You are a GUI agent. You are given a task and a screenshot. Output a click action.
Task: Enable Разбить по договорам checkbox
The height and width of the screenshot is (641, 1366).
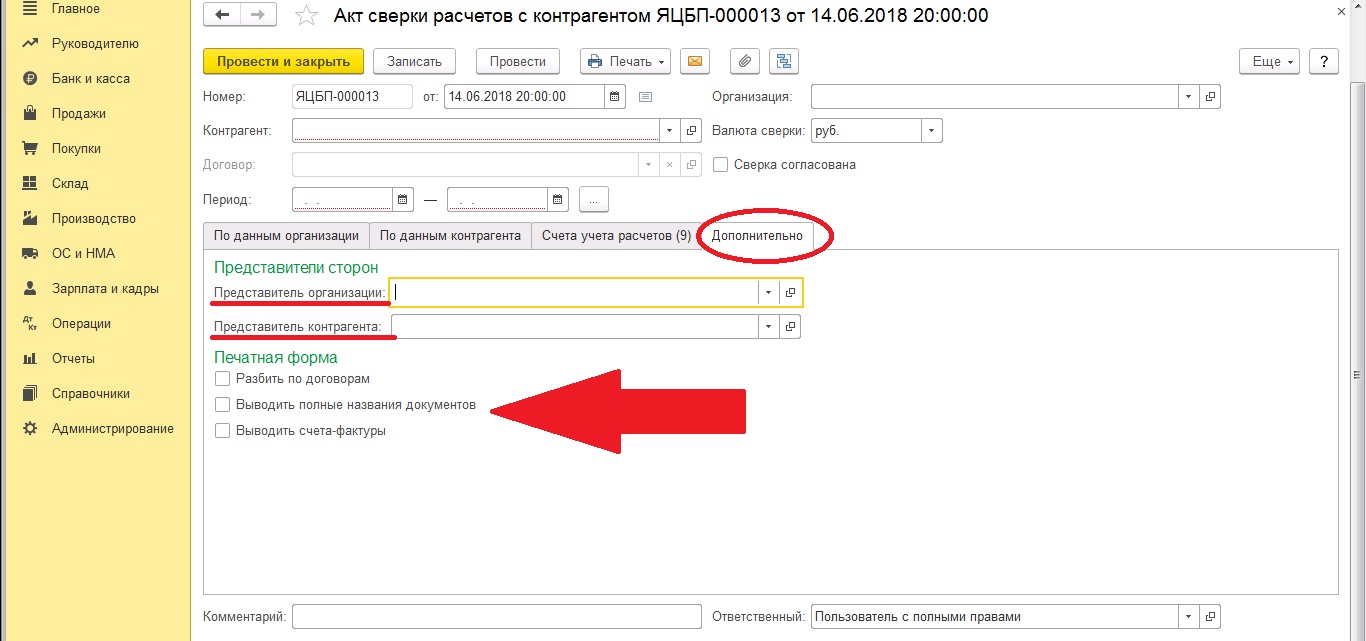coord(222,379)
